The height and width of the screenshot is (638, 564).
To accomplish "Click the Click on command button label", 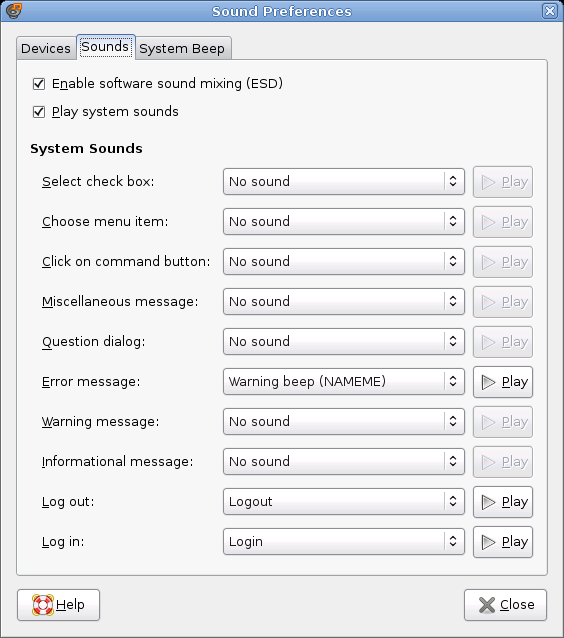I will point(126,262).
